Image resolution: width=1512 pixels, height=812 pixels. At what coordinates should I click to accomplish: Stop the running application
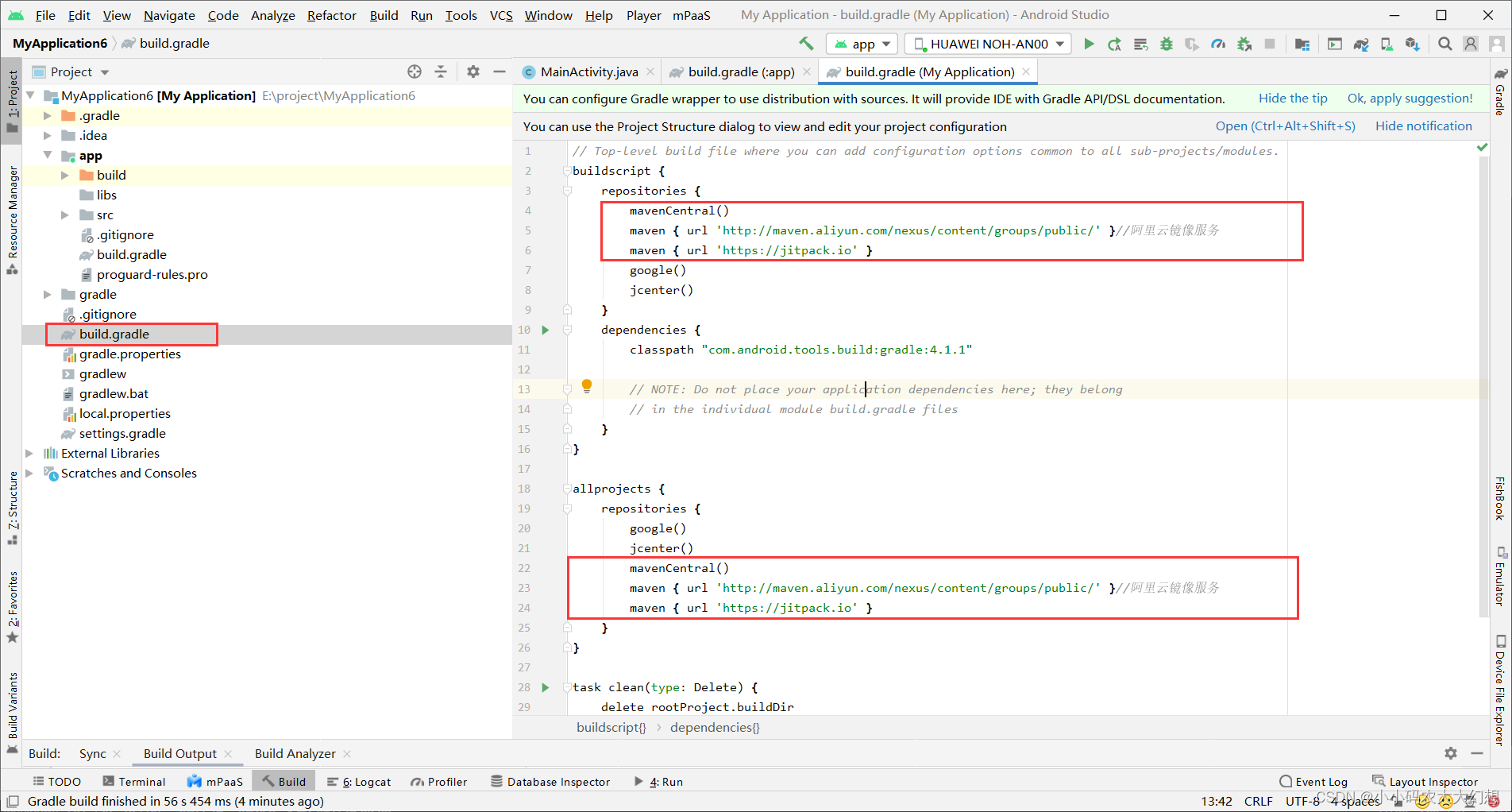point(1269,44)
